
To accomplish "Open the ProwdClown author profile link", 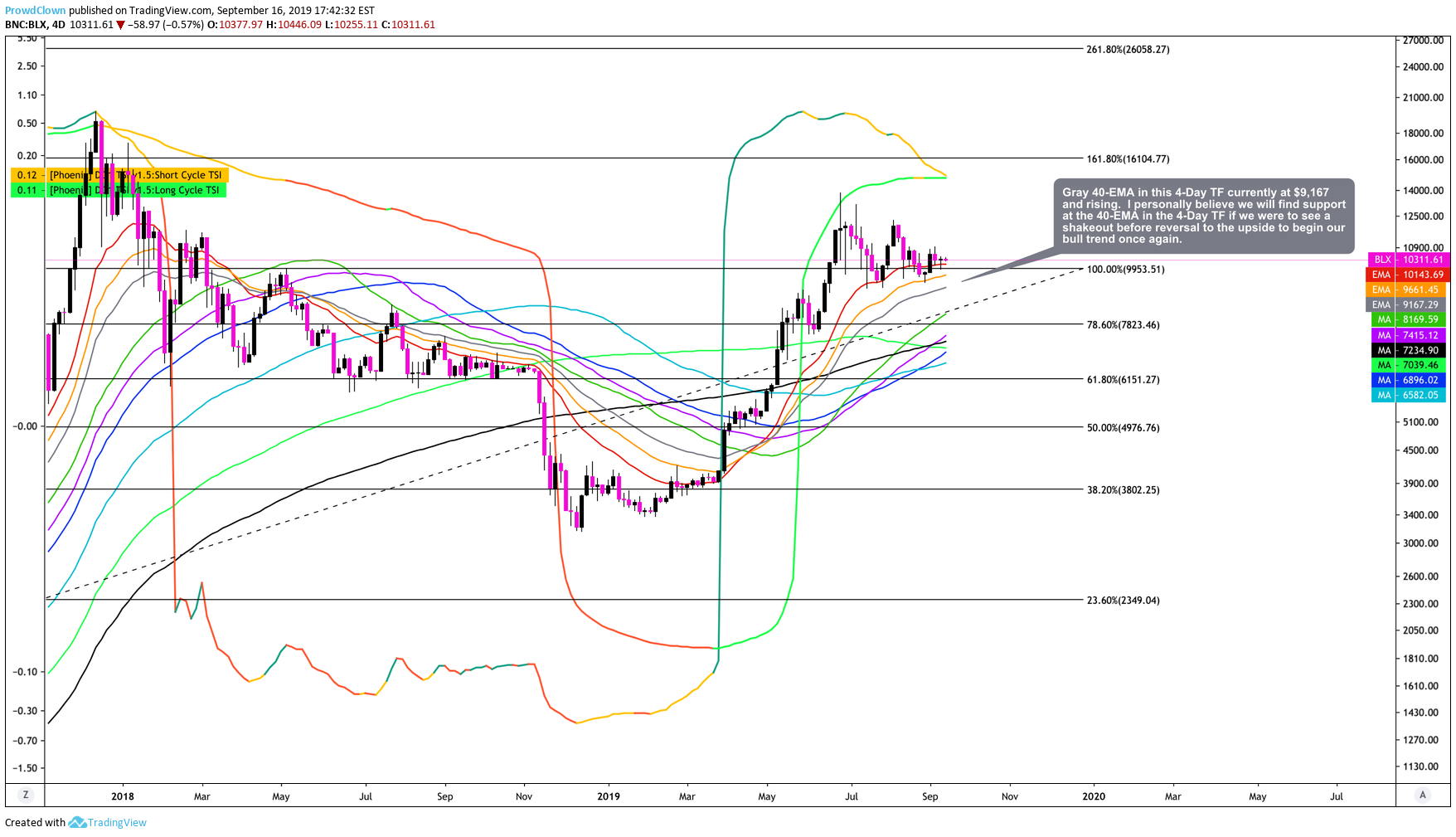I will [x=35, y=11].
